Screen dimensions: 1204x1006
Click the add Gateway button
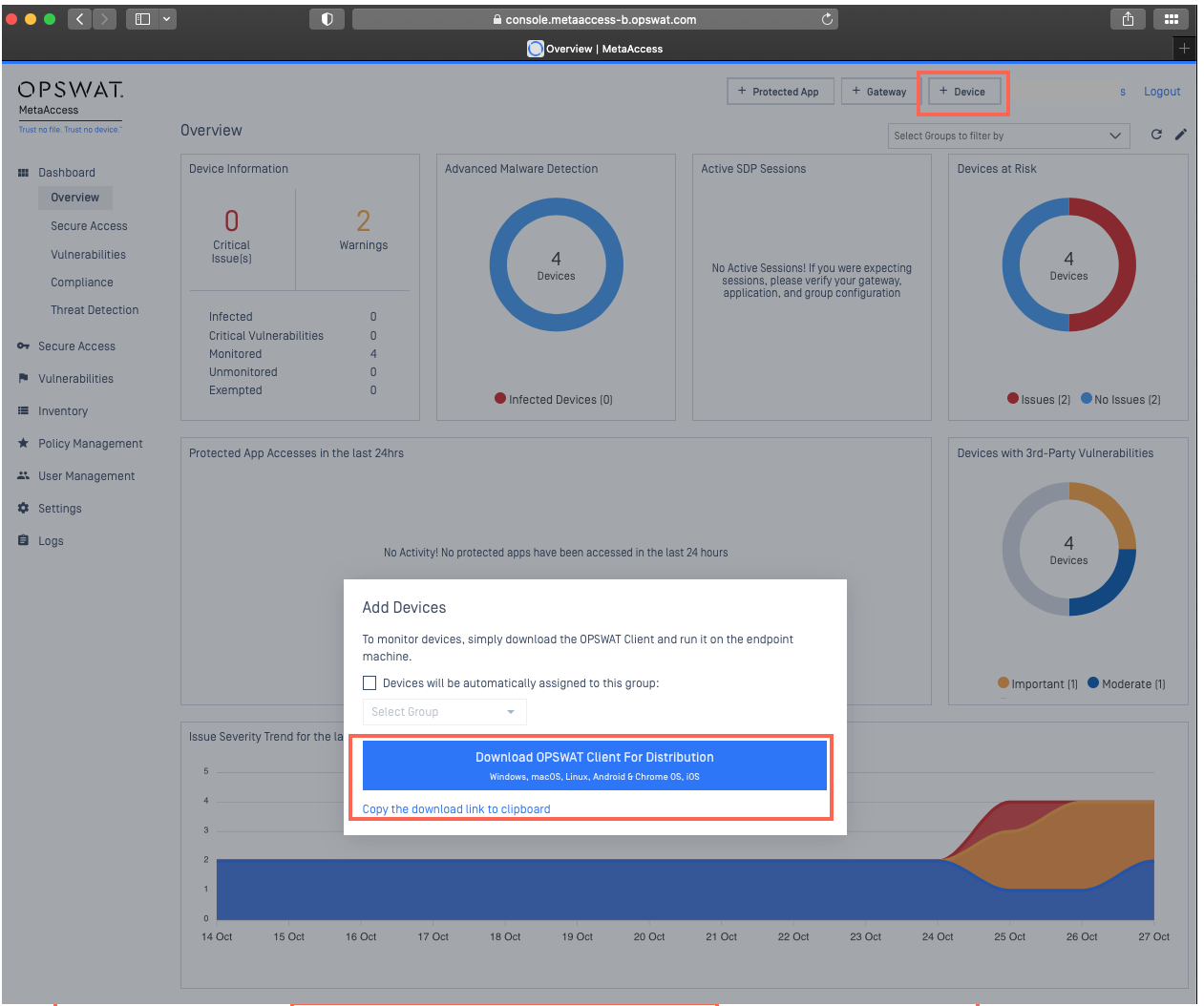click(x=879, y=92)
